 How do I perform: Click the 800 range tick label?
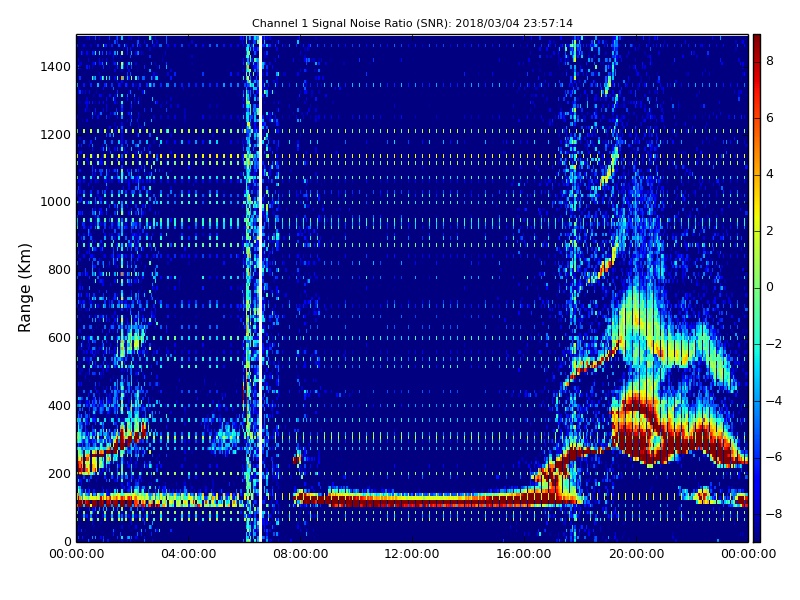point(59,270)
